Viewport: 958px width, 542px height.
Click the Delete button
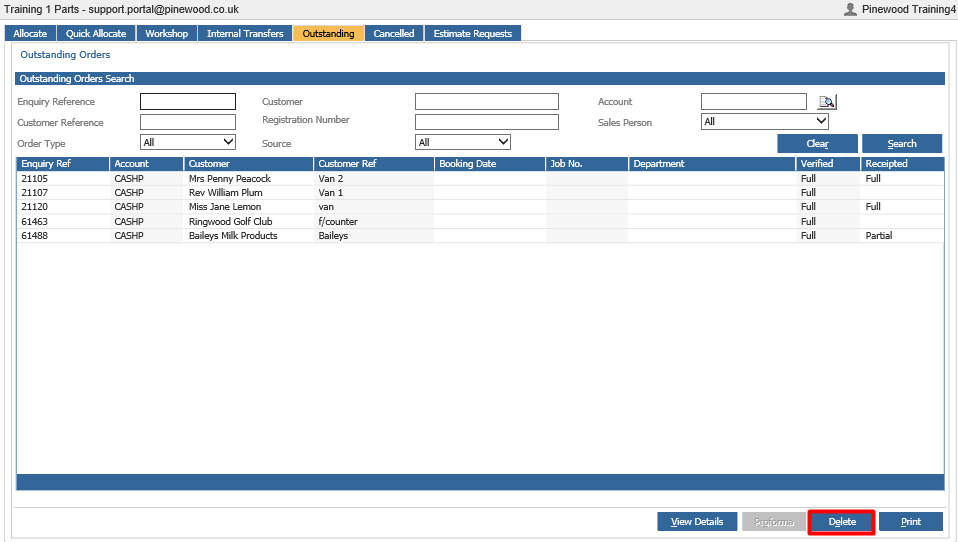coord(842,522)
